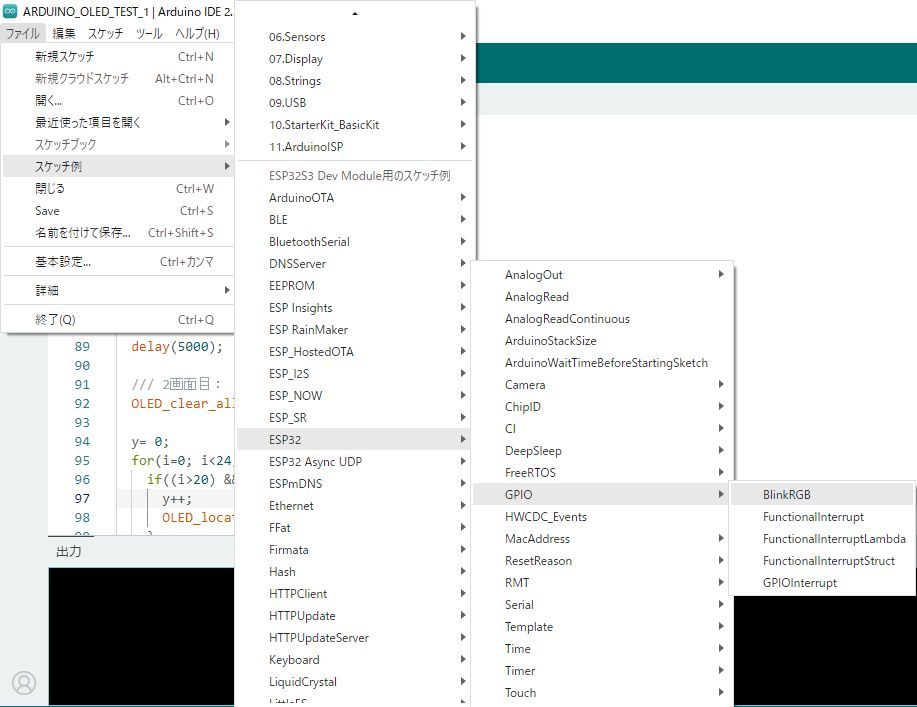The width and height of the screenshot is (917, 707).
Task: Select 終了(Q) to quit the IDE
Action: click(55, 320)
